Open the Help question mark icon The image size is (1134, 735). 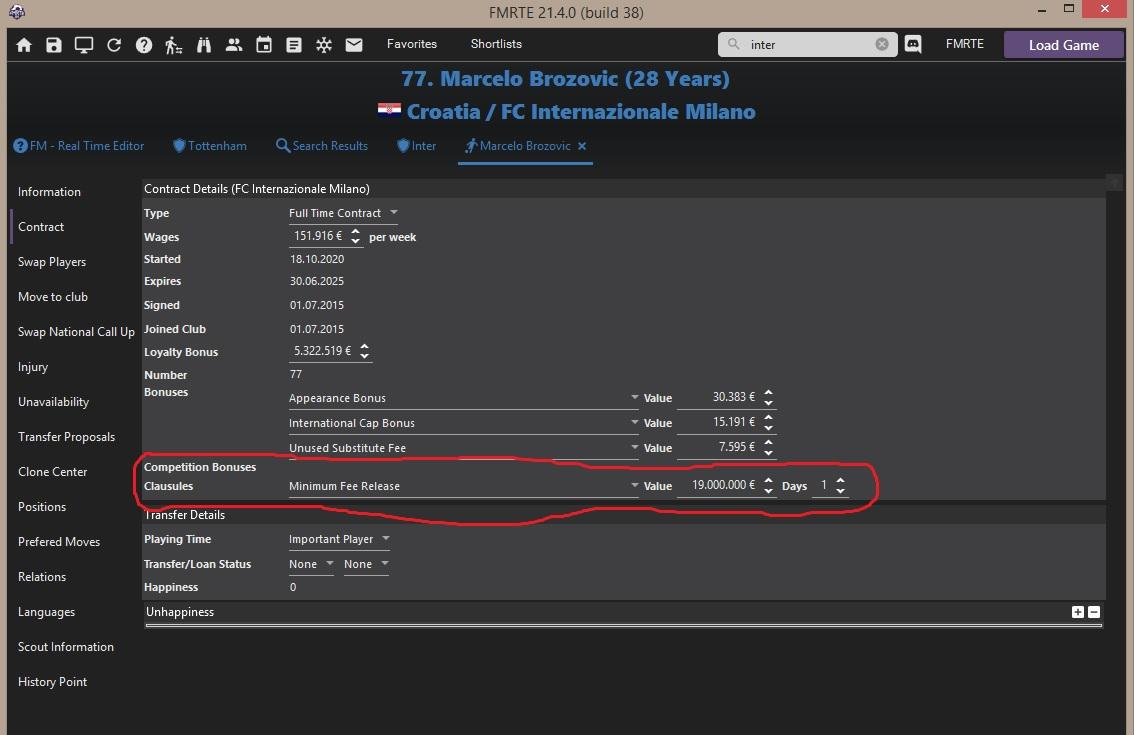coord(144,45)
